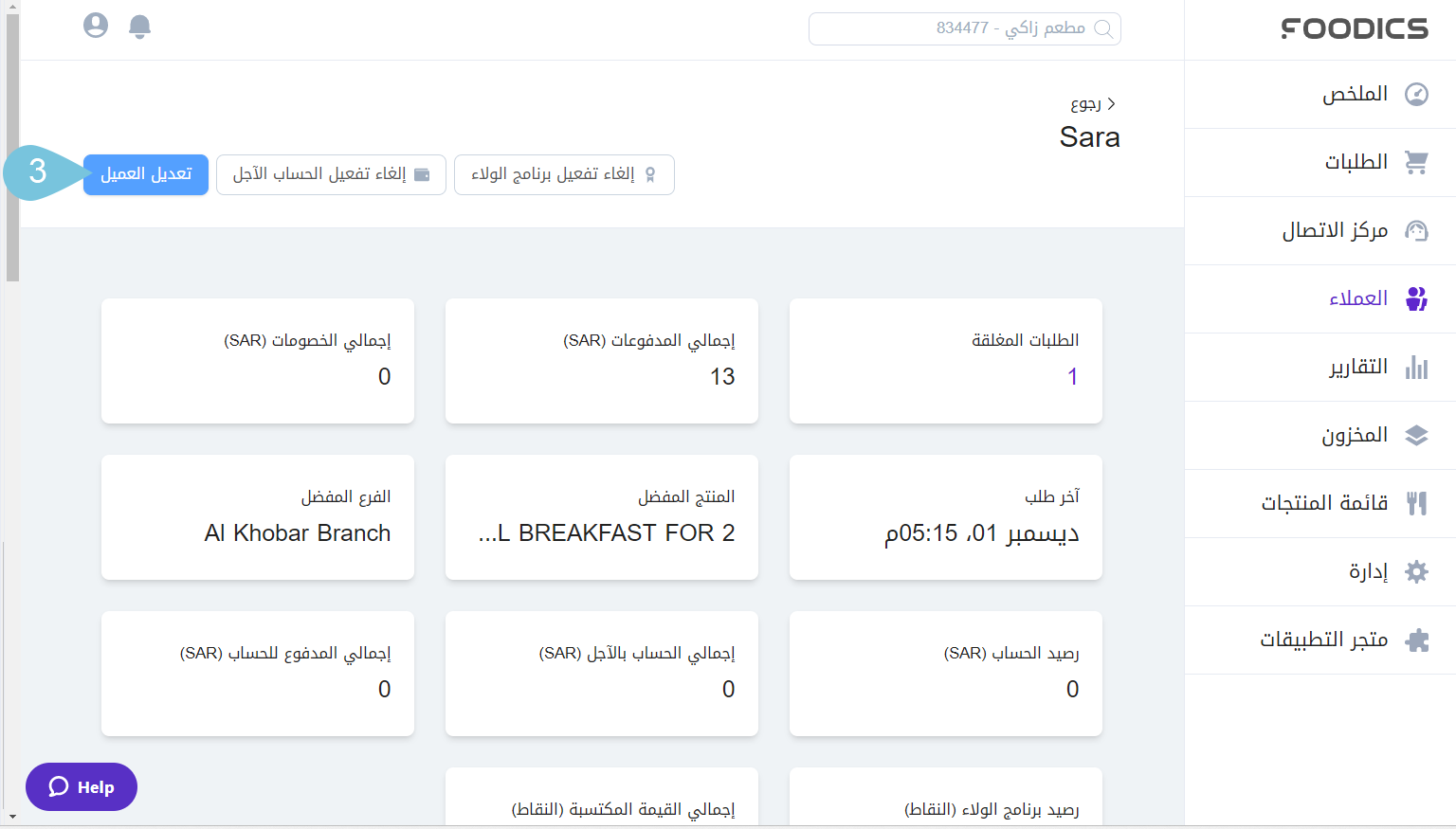
Task: Click إلغاء تفعيل برنامج الولاء button
Action: [564, 174]
